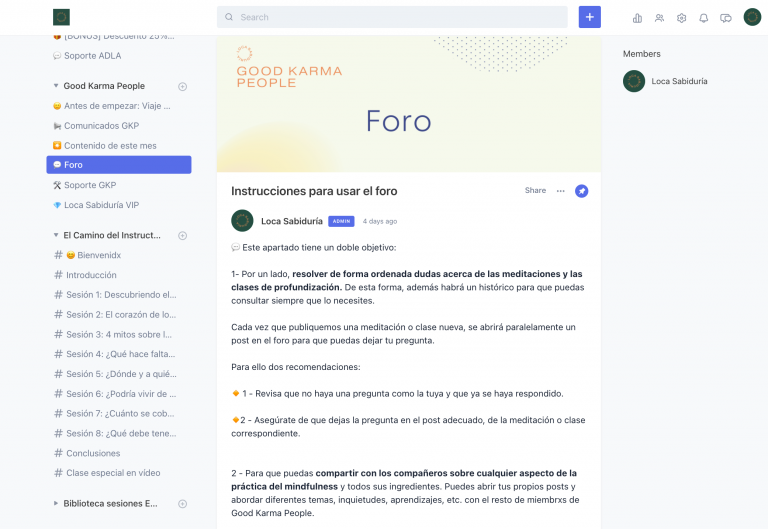This screenshot has width=768, height=529.
Task: Expand the Biblioteca sesiones group
Action: point(56,503)
